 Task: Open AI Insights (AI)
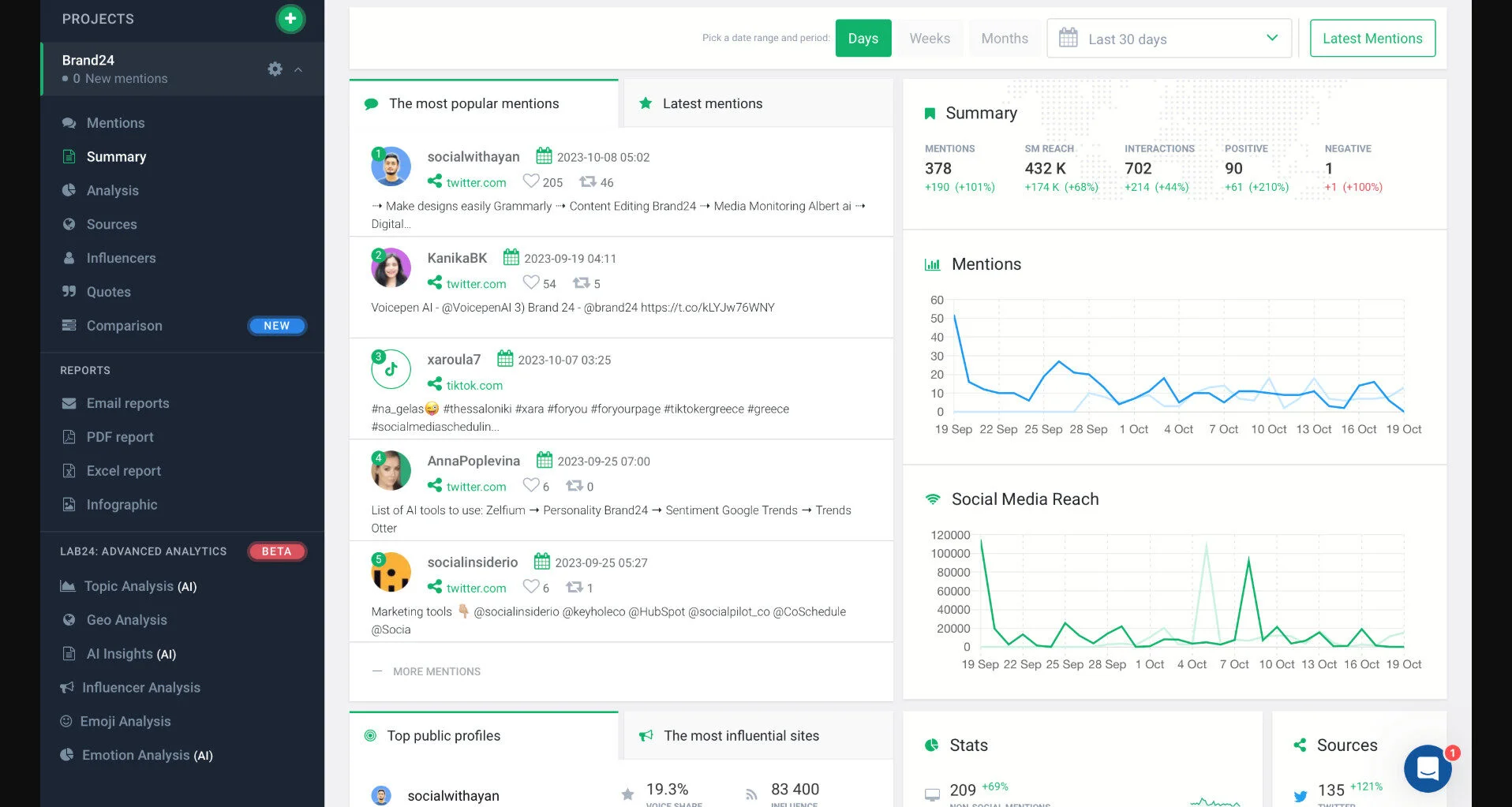click(x=131, y=654)
